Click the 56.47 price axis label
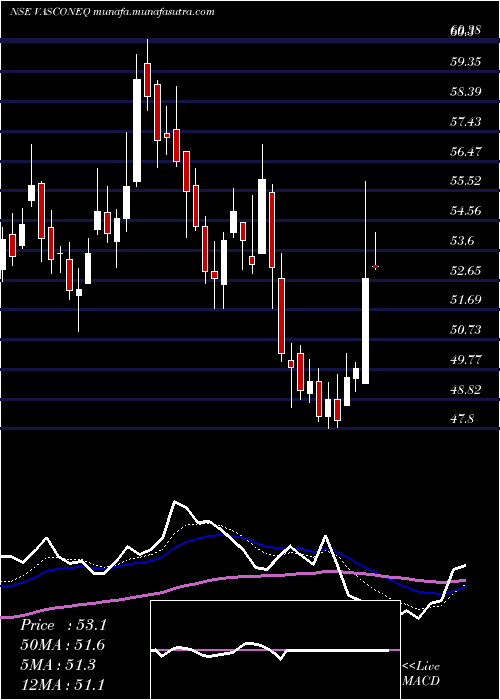 tap(466, 151)
